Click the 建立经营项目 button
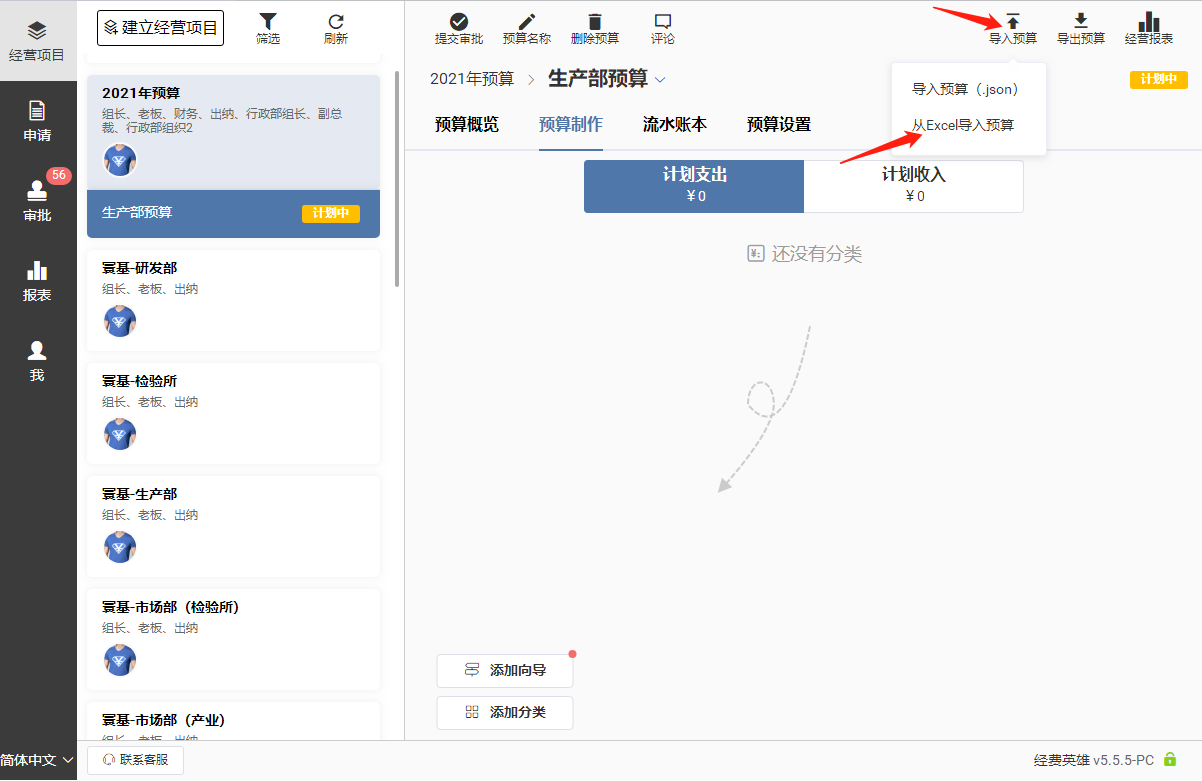 tap(160, 28)
